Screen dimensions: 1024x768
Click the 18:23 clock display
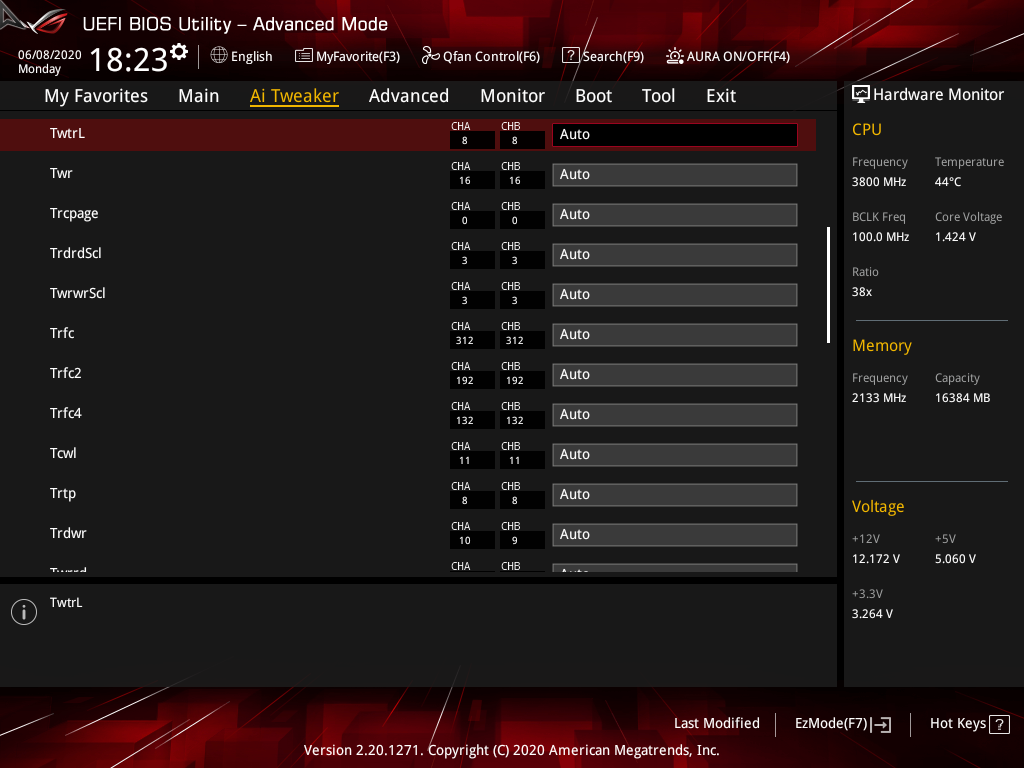[x=129, y=59]
